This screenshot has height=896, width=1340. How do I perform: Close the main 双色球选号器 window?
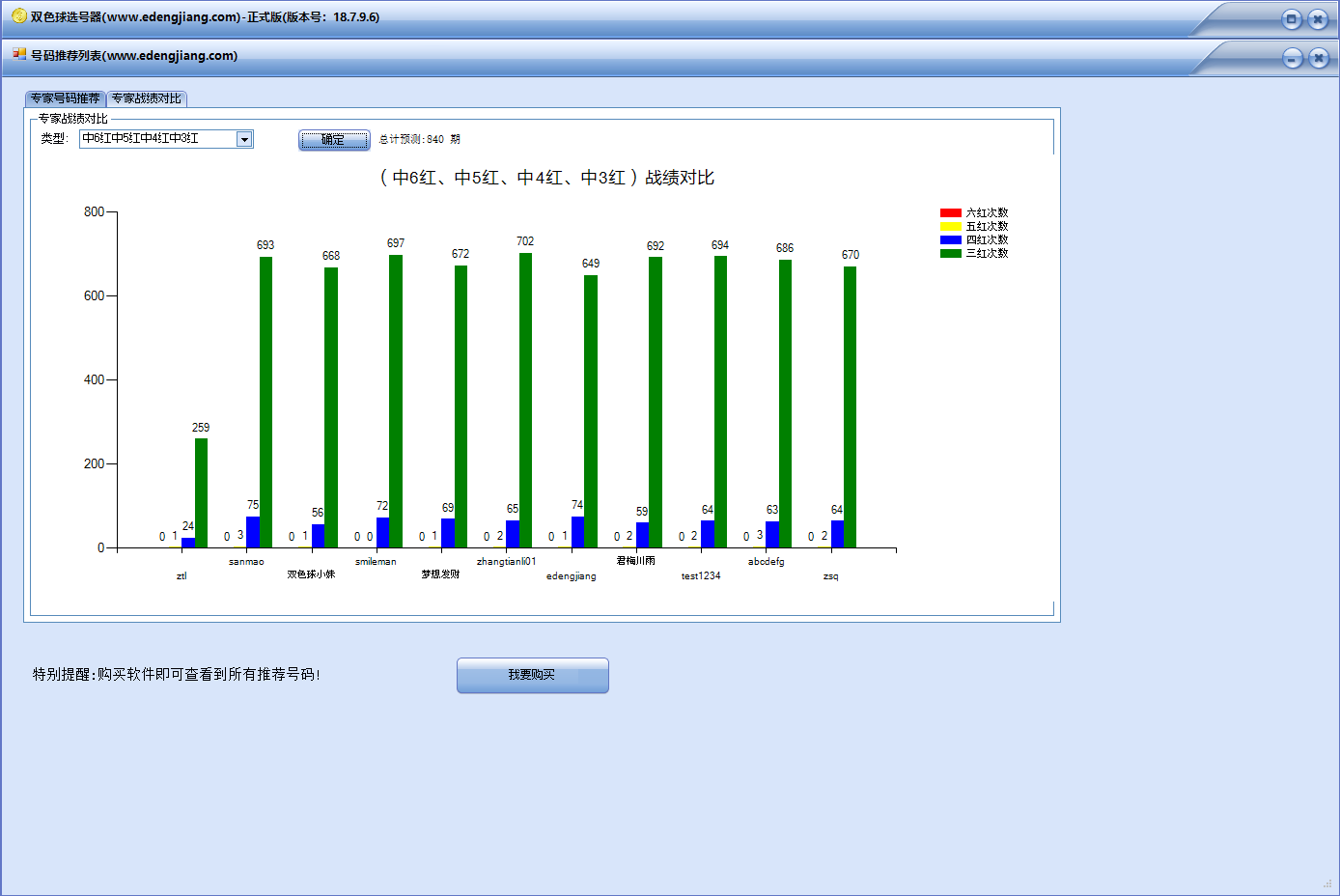1318,19
